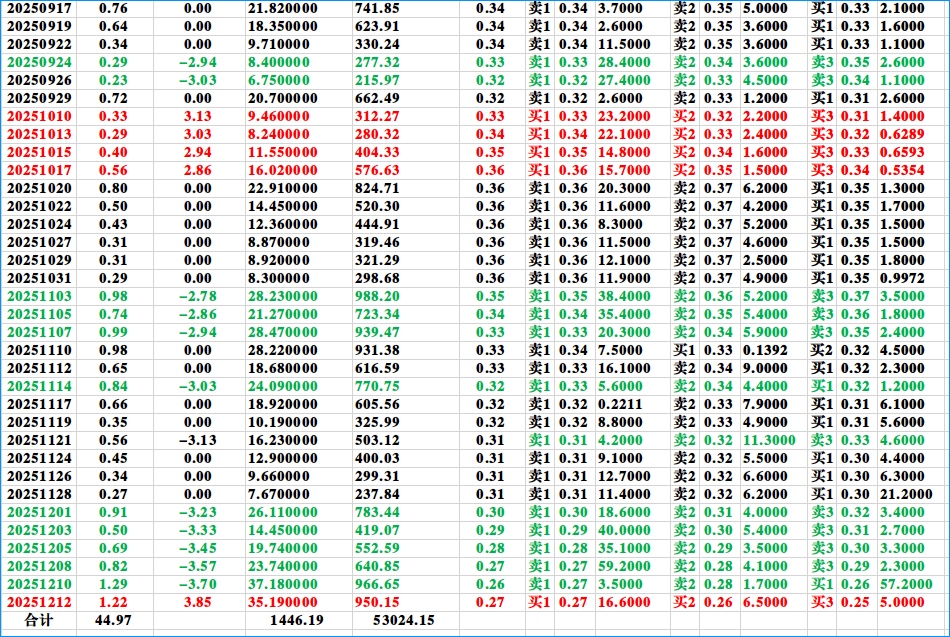Select amount 503.12
Image resolution: width=950 pixels, height=637 pixels.
tap(377, 441)
